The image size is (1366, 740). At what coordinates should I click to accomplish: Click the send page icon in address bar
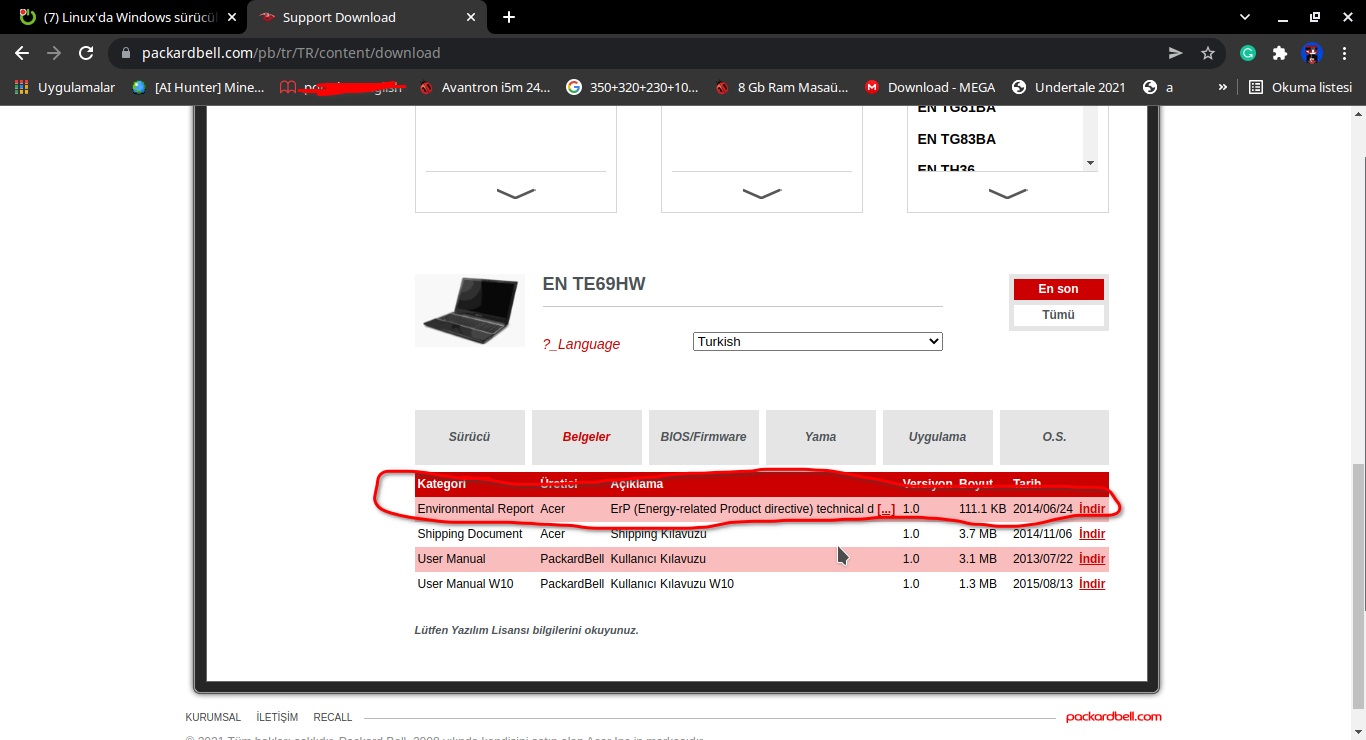[x=1176, y=53]
